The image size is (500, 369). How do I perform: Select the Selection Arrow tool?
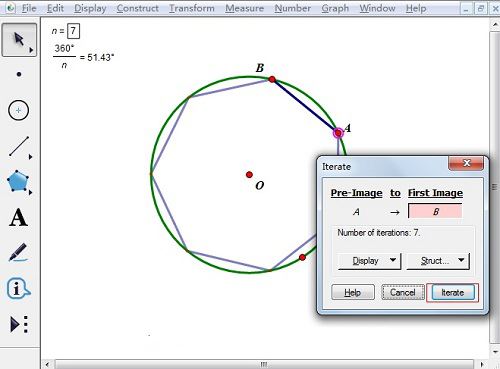coord(19,40)
